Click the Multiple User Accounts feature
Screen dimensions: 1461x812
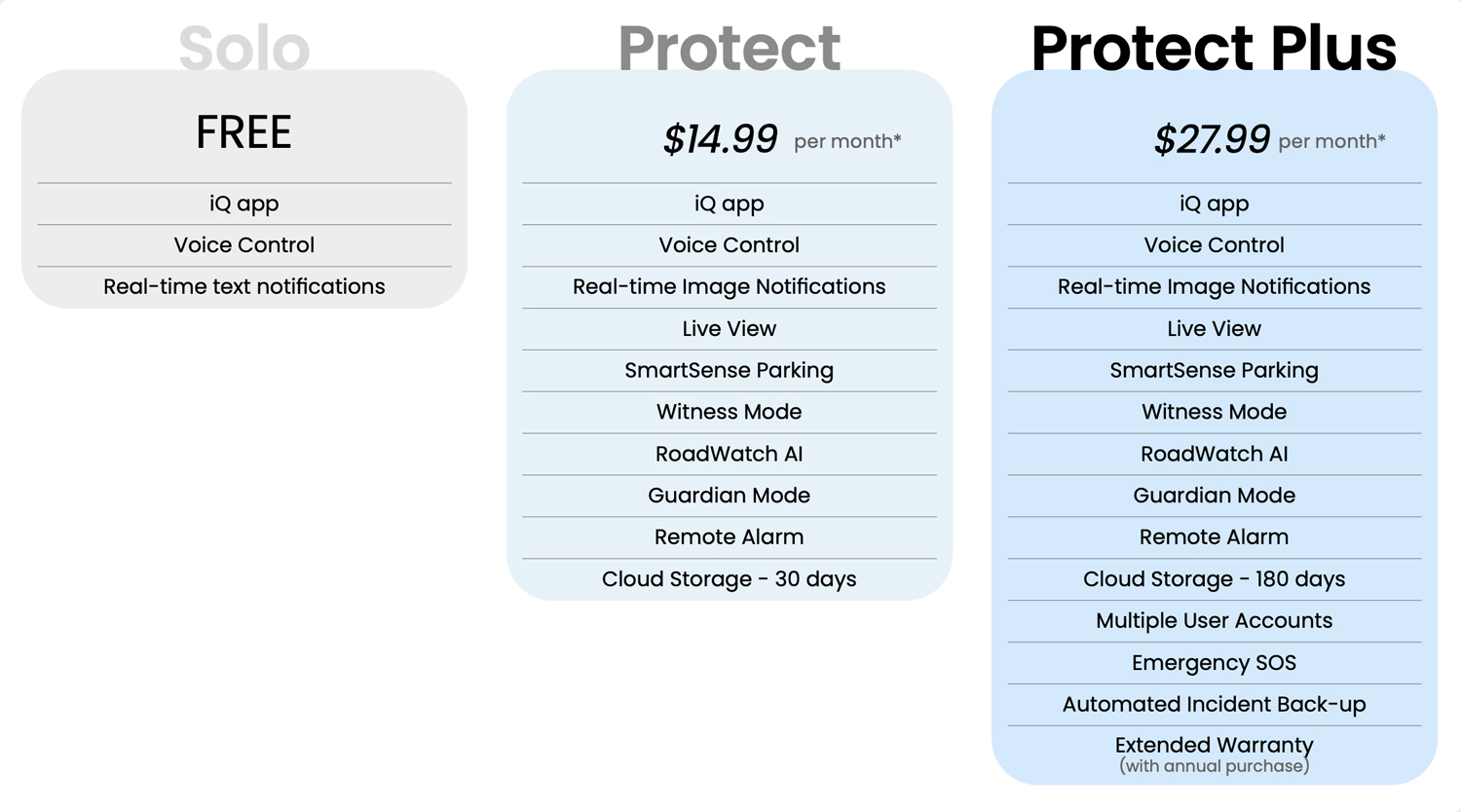[x=1214, y=621]
